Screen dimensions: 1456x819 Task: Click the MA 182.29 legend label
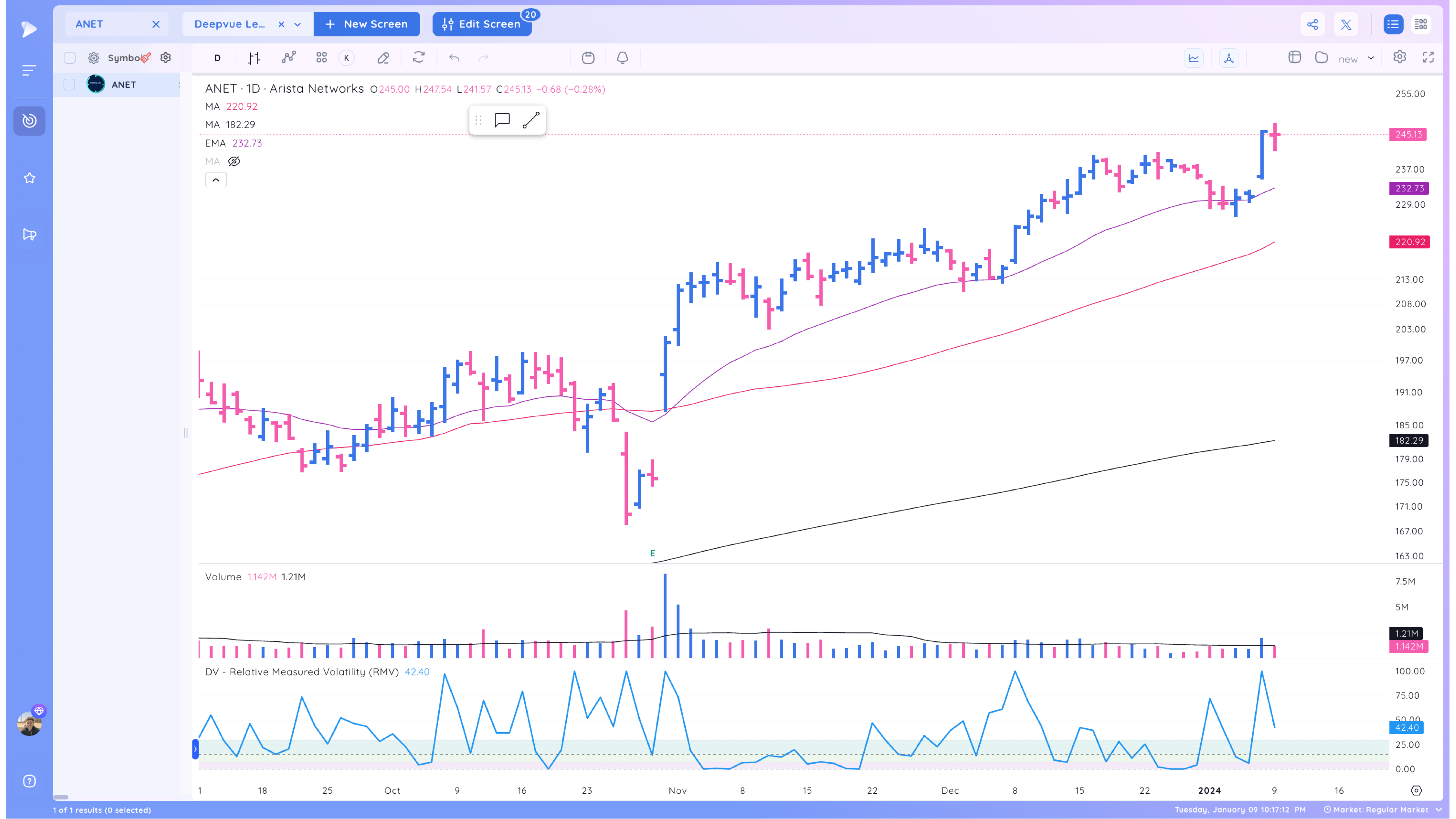230,124
